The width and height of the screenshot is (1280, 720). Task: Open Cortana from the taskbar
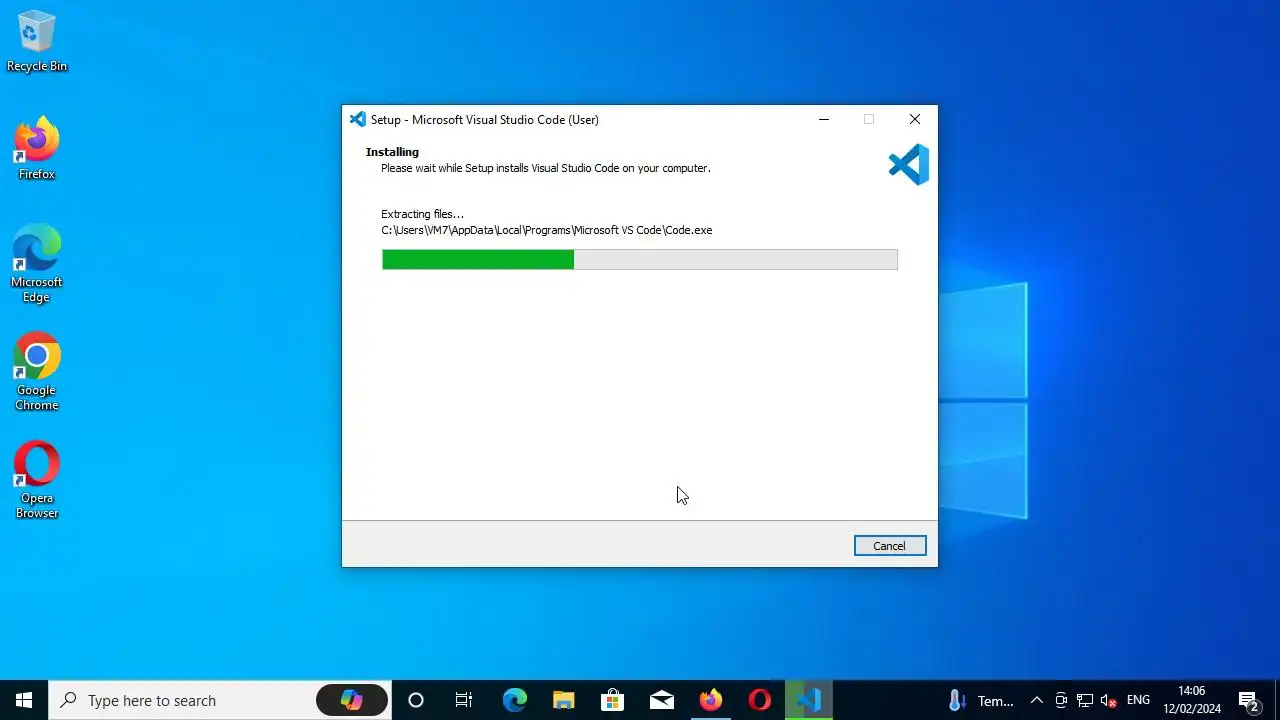pyautogui.click(x=416, y=700)
